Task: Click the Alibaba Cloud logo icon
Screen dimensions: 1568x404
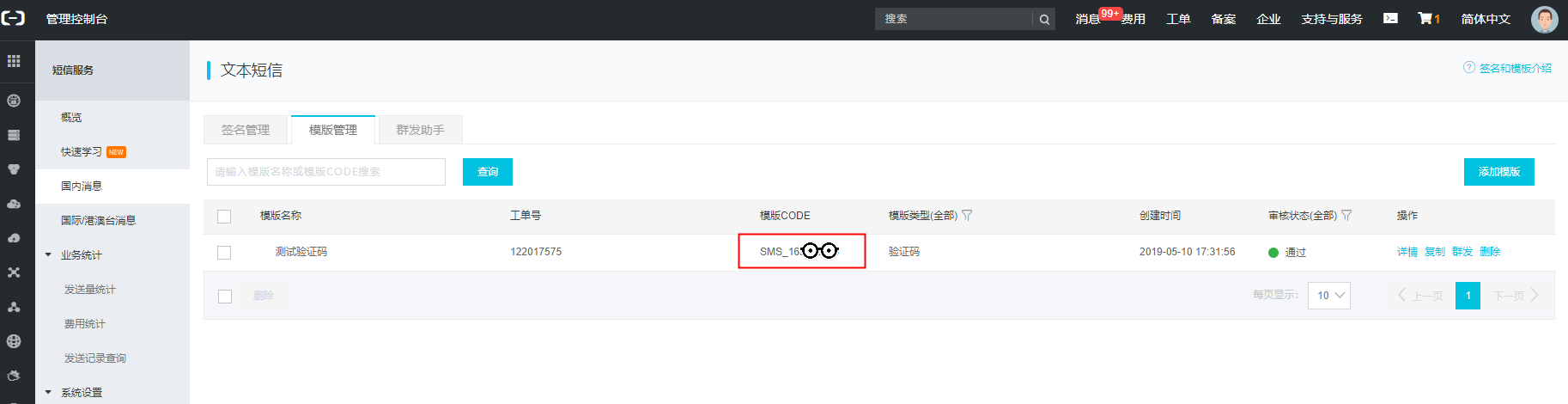Action: click(14, 18)
